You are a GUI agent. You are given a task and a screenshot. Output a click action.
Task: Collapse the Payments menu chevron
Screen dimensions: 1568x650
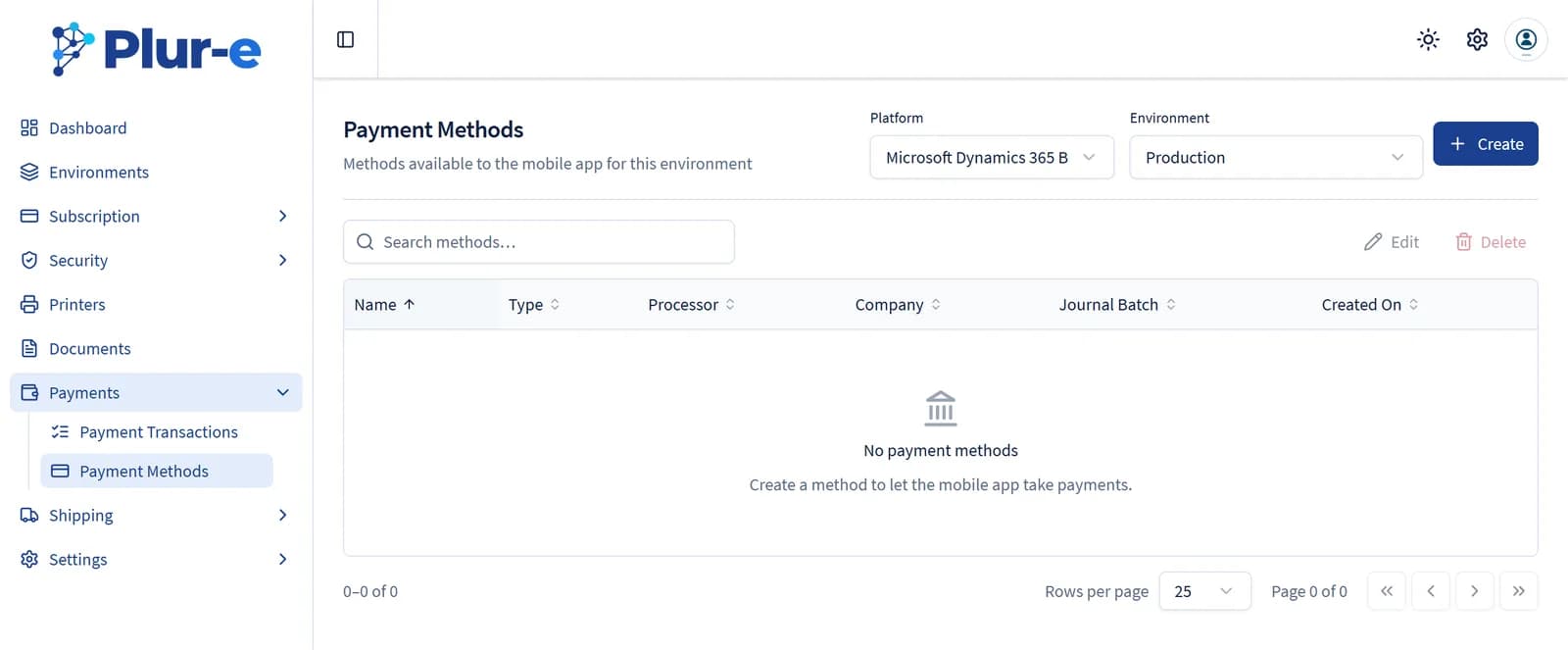pos(282,392)
